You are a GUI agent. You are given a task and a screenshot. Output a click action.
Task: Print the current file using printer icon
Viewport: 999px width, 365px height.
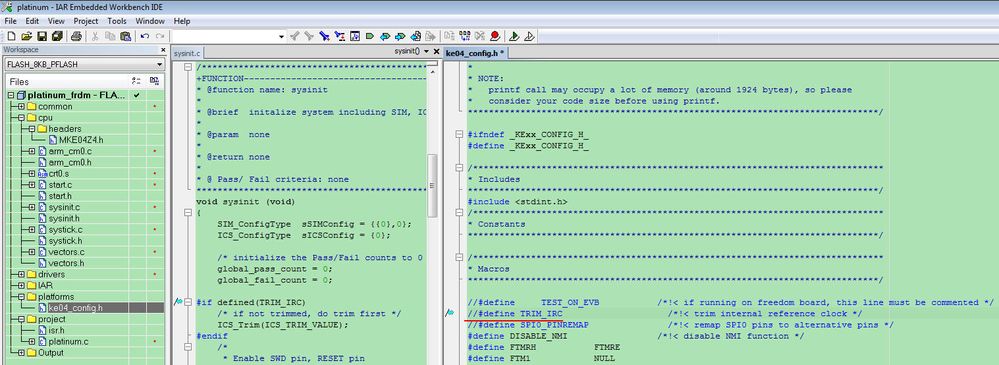click(x=76, y=36)
